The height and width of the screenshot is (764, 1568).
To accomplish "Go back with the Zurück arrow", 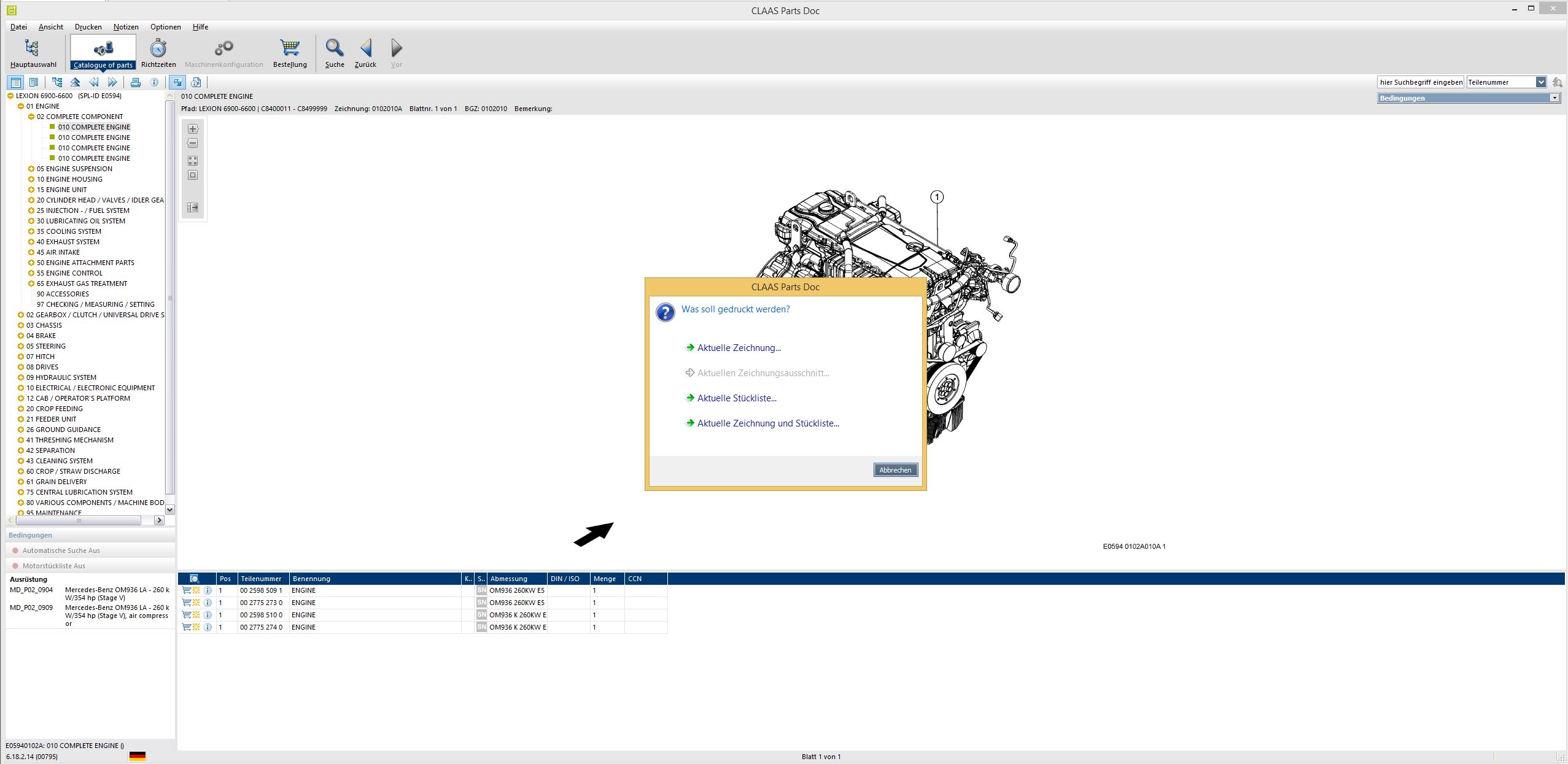I will click(x=365, y=53).
